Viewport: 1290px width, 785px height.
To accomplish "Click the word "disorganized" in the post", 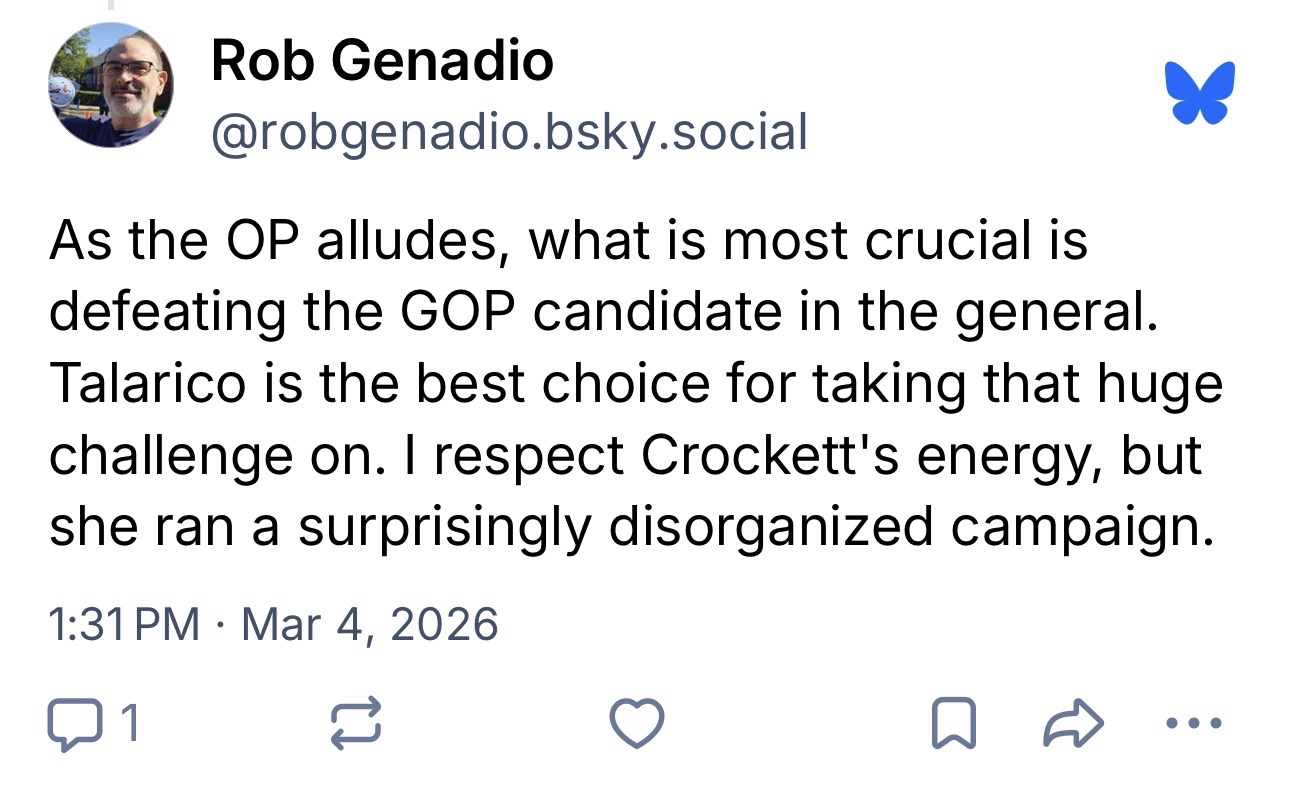I will coord(772,527).
